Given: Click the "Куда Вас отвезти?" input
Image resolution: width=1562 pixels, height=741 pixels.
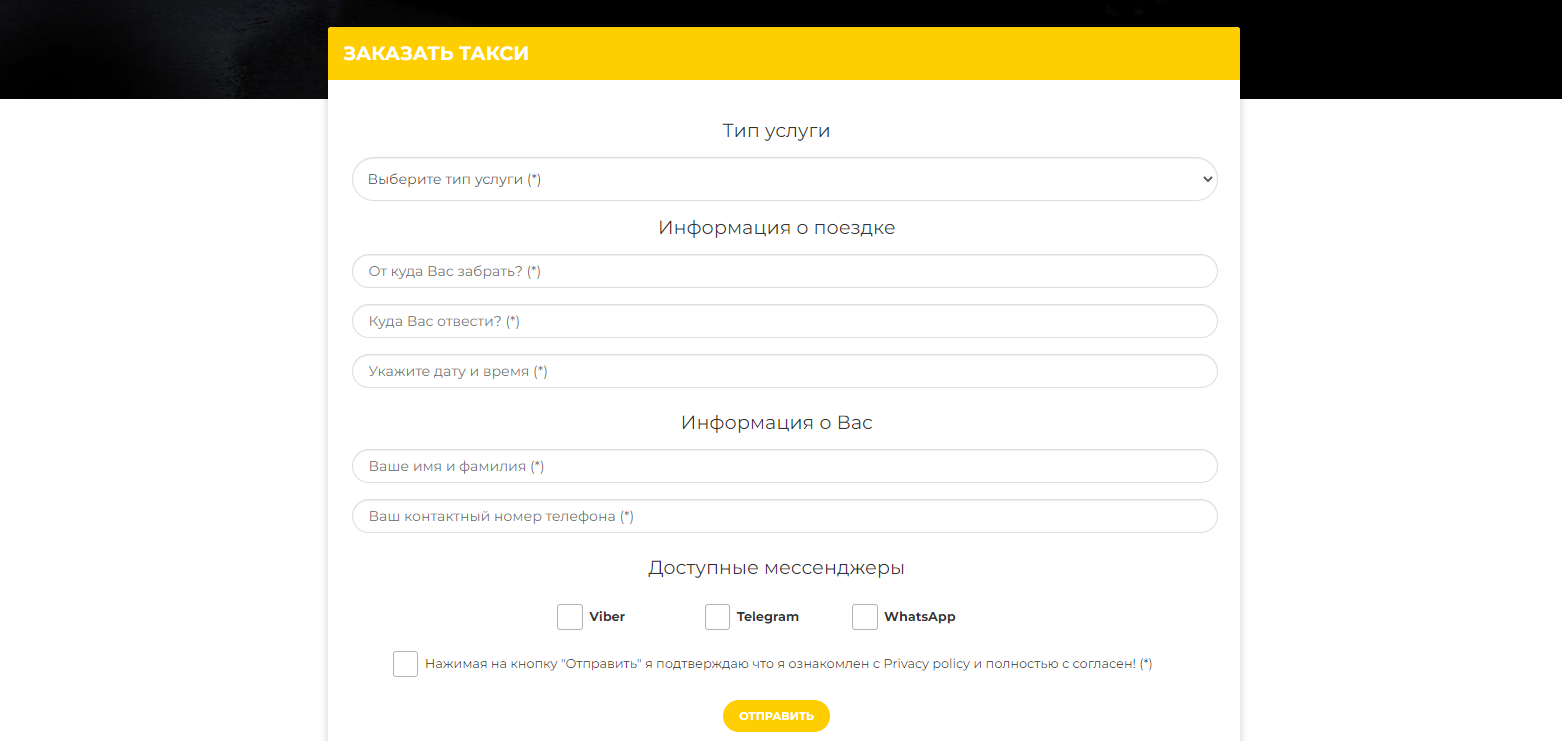Looking at the screenshot, I should click(783, 321).
